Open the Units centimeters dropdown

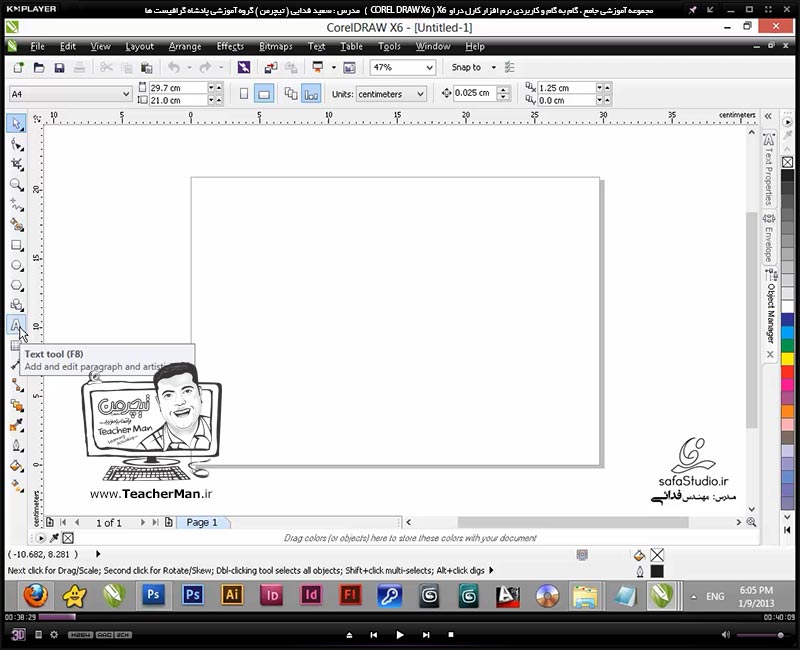(x=420, y=94)
